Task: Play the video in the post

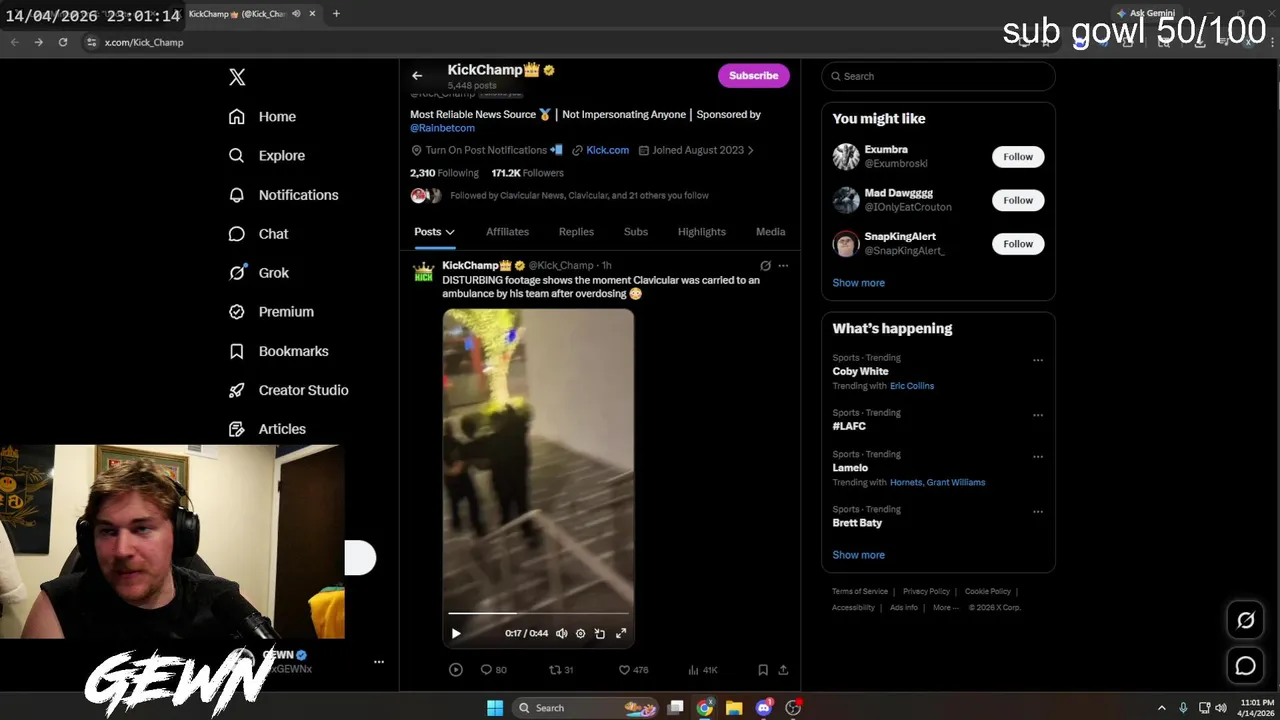Action: 456,633
